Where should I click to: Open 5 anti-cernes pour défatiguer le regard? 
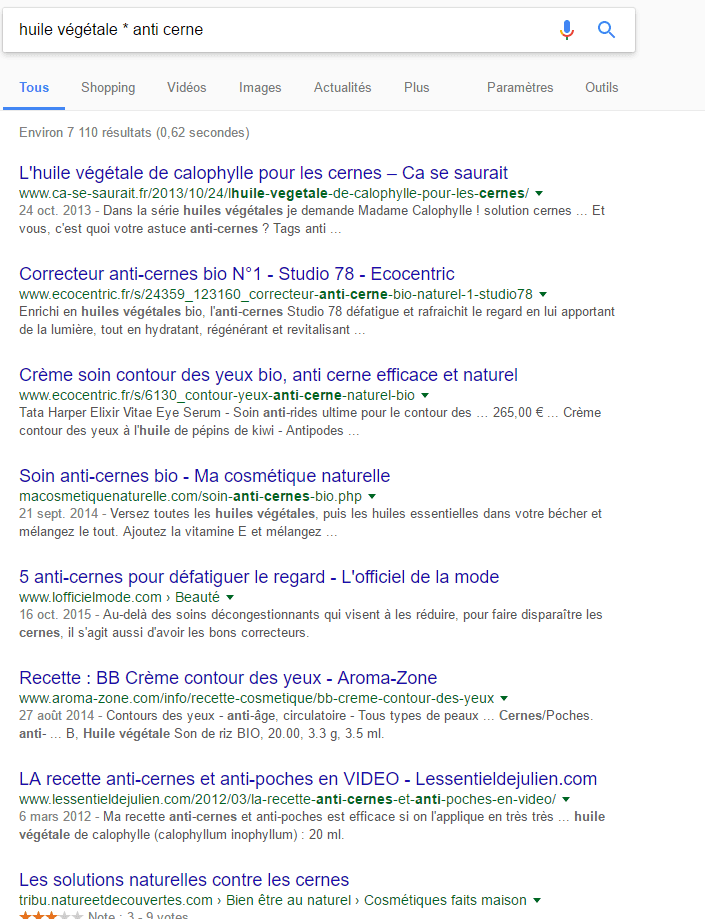click(x=259, y=577)
